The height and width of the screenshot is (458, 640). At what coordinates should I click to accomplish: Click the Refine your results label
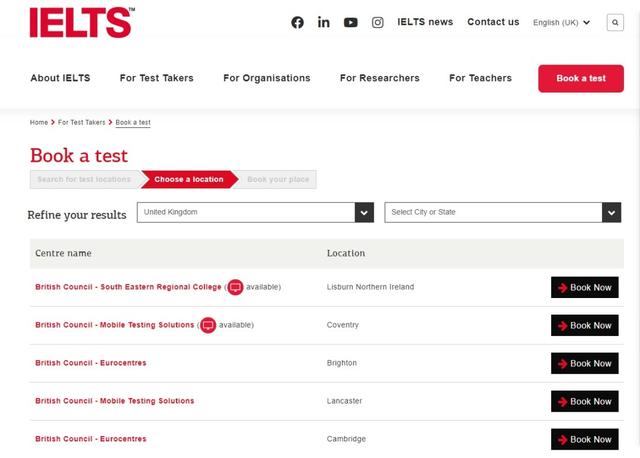(x=77, y=215)
